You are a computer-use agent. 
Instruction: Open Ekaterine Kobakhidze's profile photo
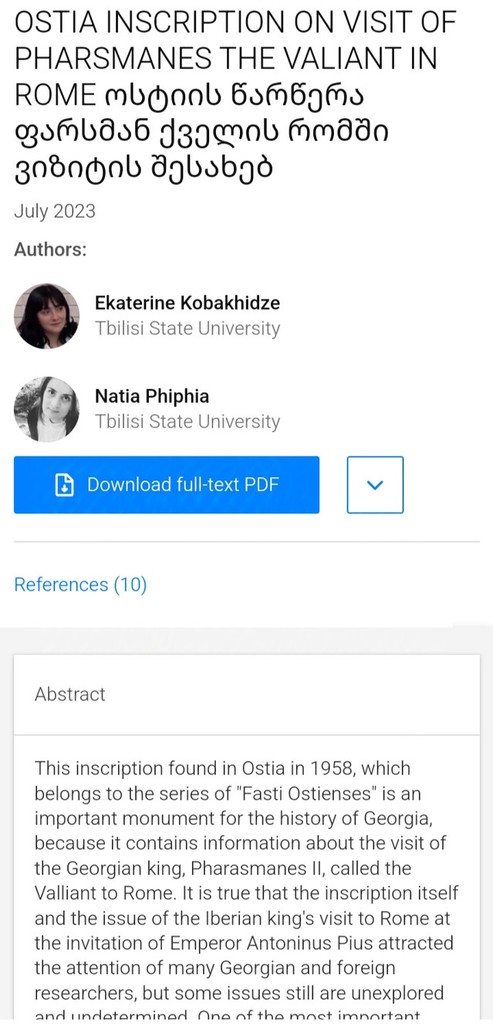pos(47,316)
